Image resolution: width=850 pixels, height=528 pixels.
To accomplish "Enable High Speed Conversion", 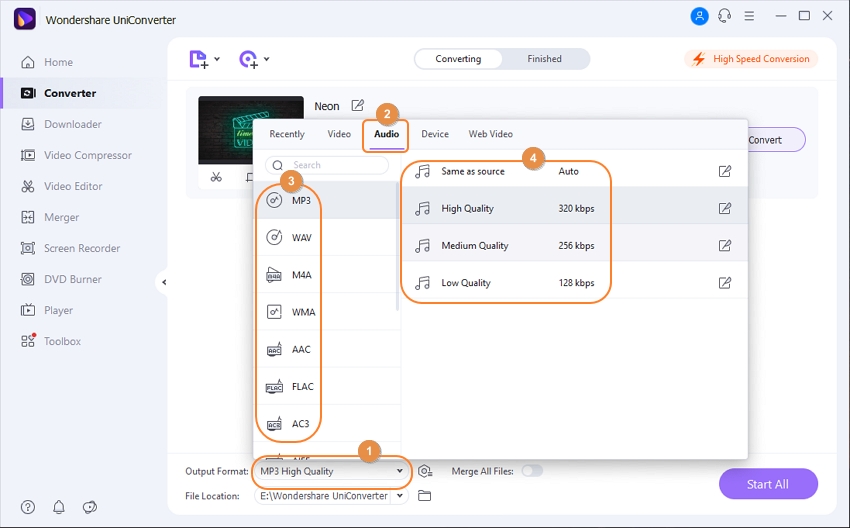I will pos(751,59).
